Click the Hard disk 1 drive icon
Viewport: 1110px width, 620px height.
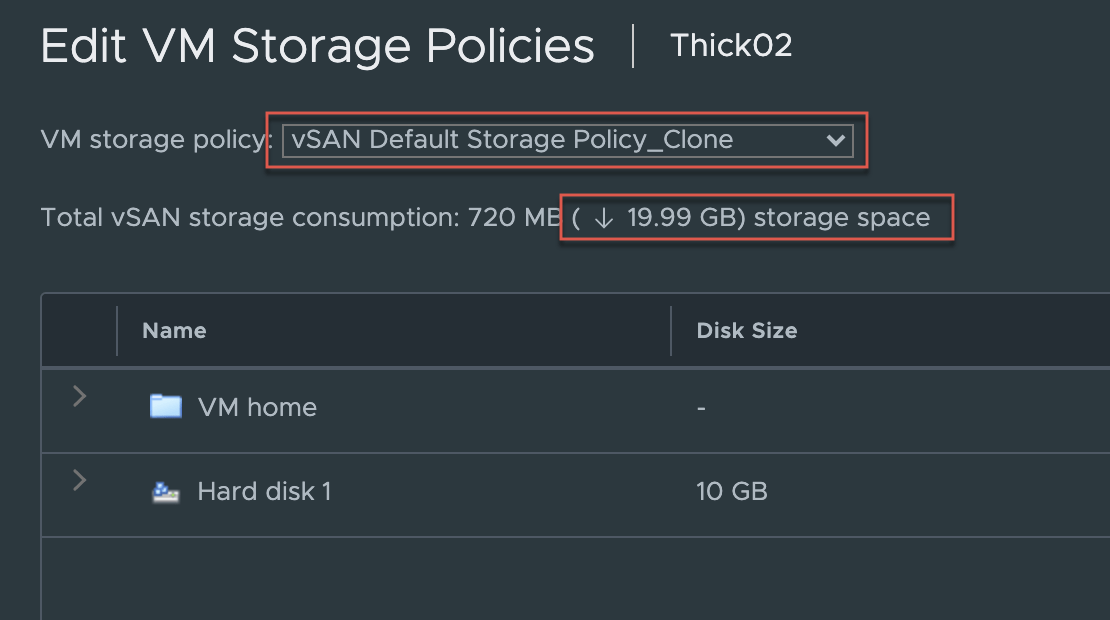[x=165, y=491]
